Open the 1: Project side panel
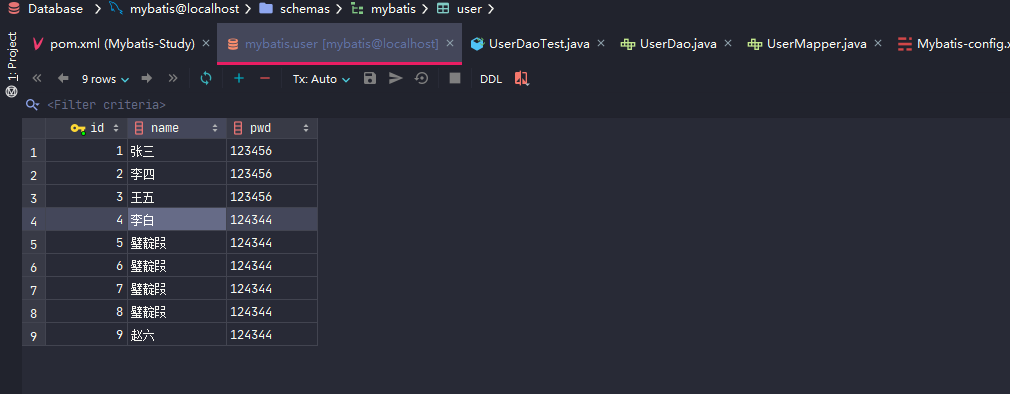This screenshot has width=1010, height=394. coord(12,64)
